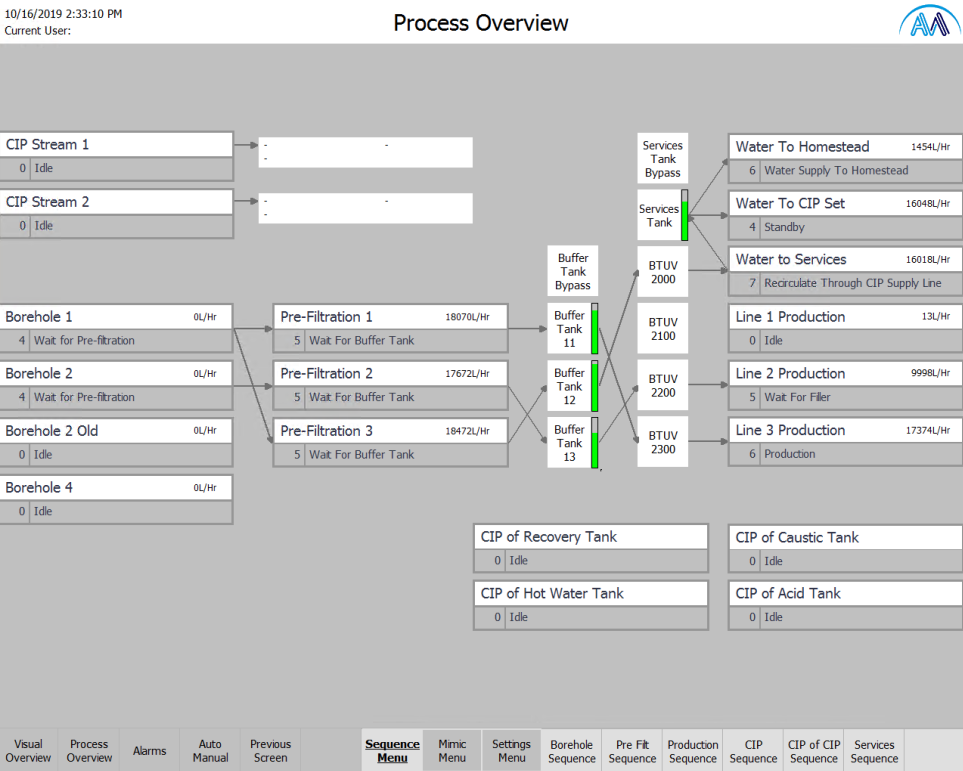963x771 pixels.
Task: Open the Water To Homestead block
Action: pos(845,159)
